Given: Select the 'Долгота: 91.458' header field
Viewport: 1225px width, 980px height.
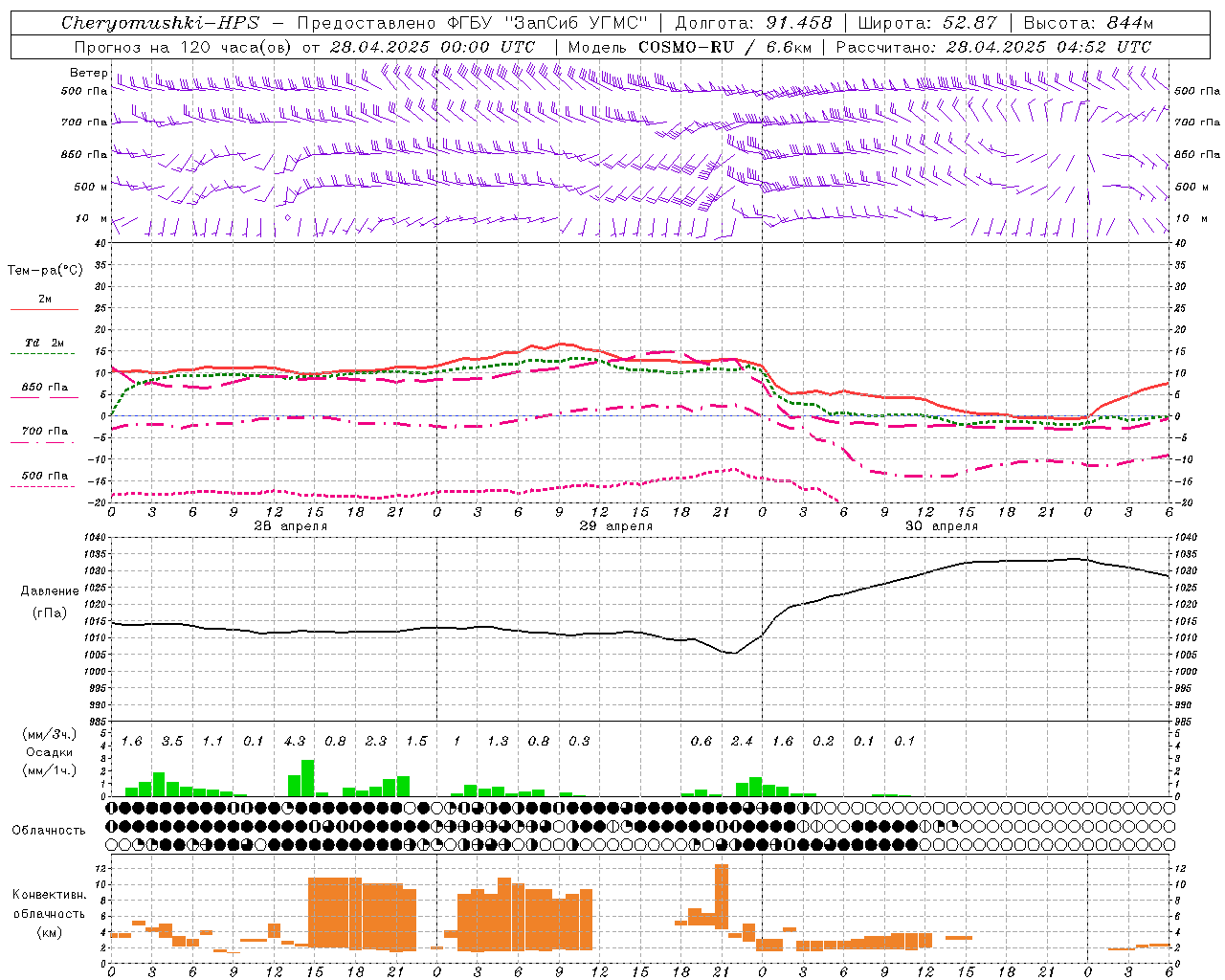Looking at the screenshot, I should click(754, 23).
